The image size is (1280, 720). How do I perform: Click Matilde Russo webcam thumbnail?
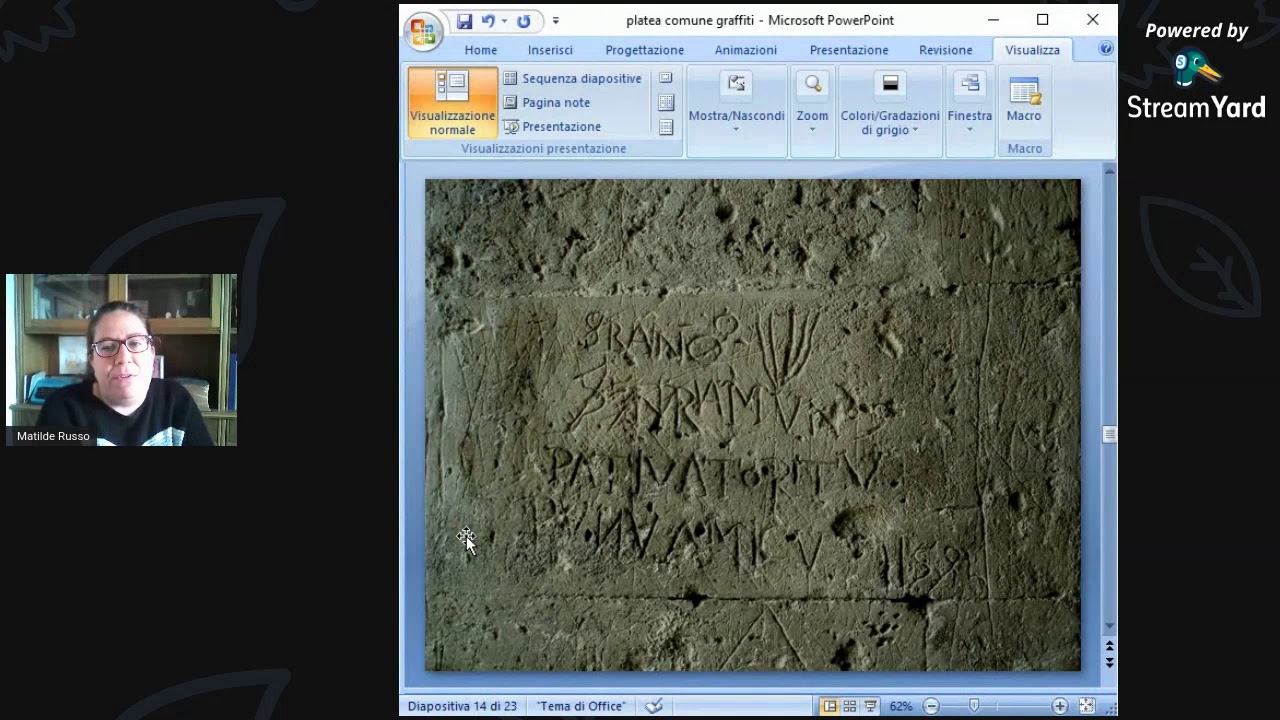122,360
